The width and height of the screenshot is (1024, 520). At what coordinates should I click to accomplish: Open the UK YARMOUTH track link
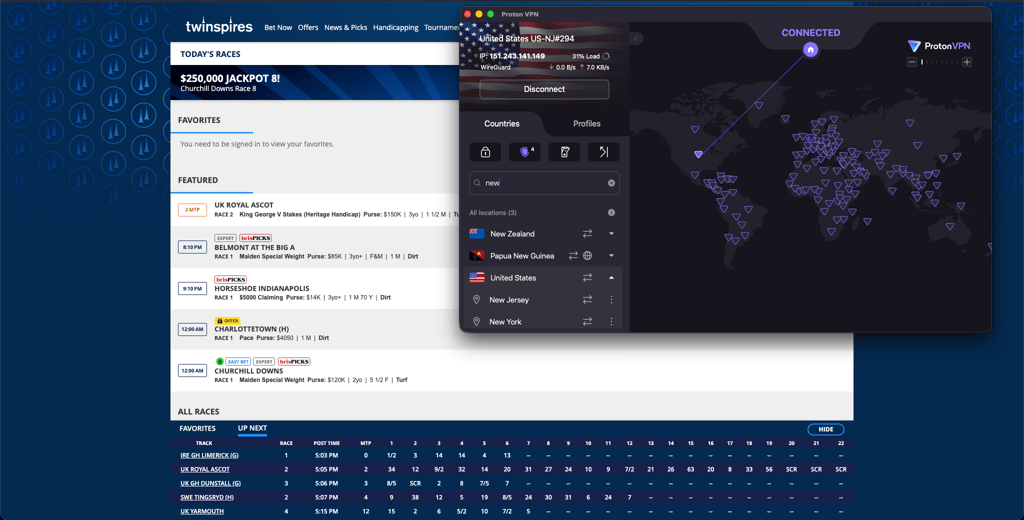coord(202,511)
